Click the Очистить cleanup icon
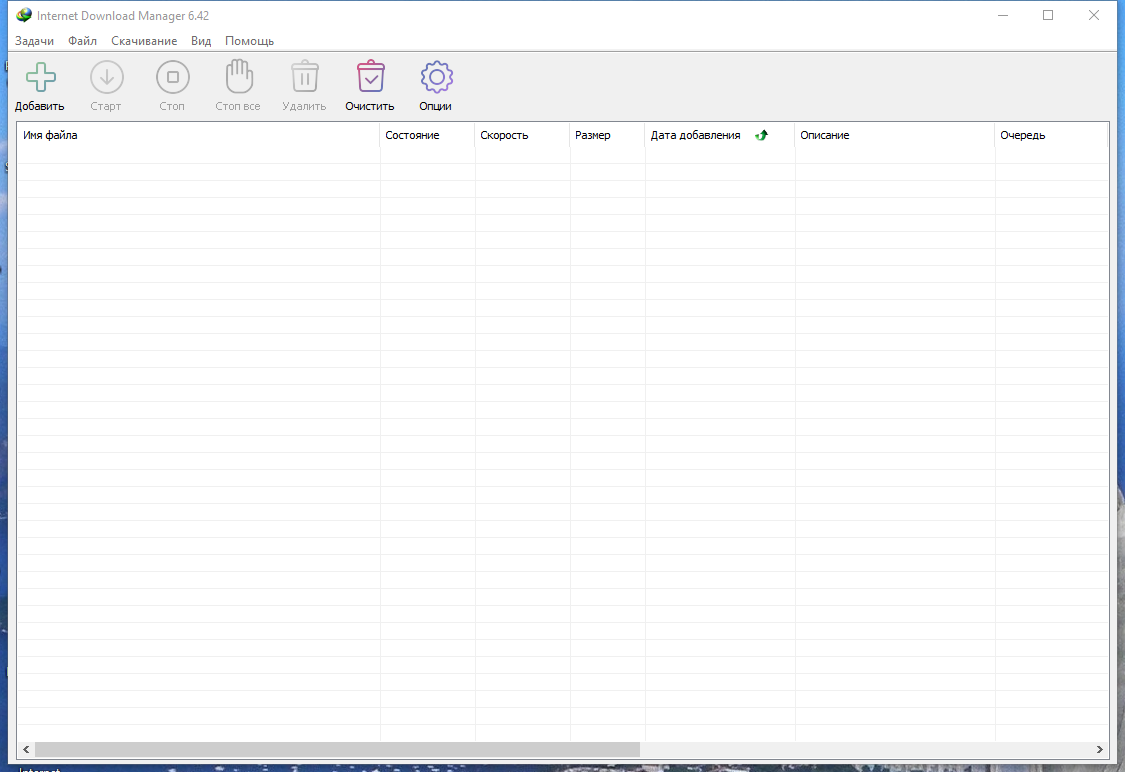 pyautogui.click(x=370, y=77)
